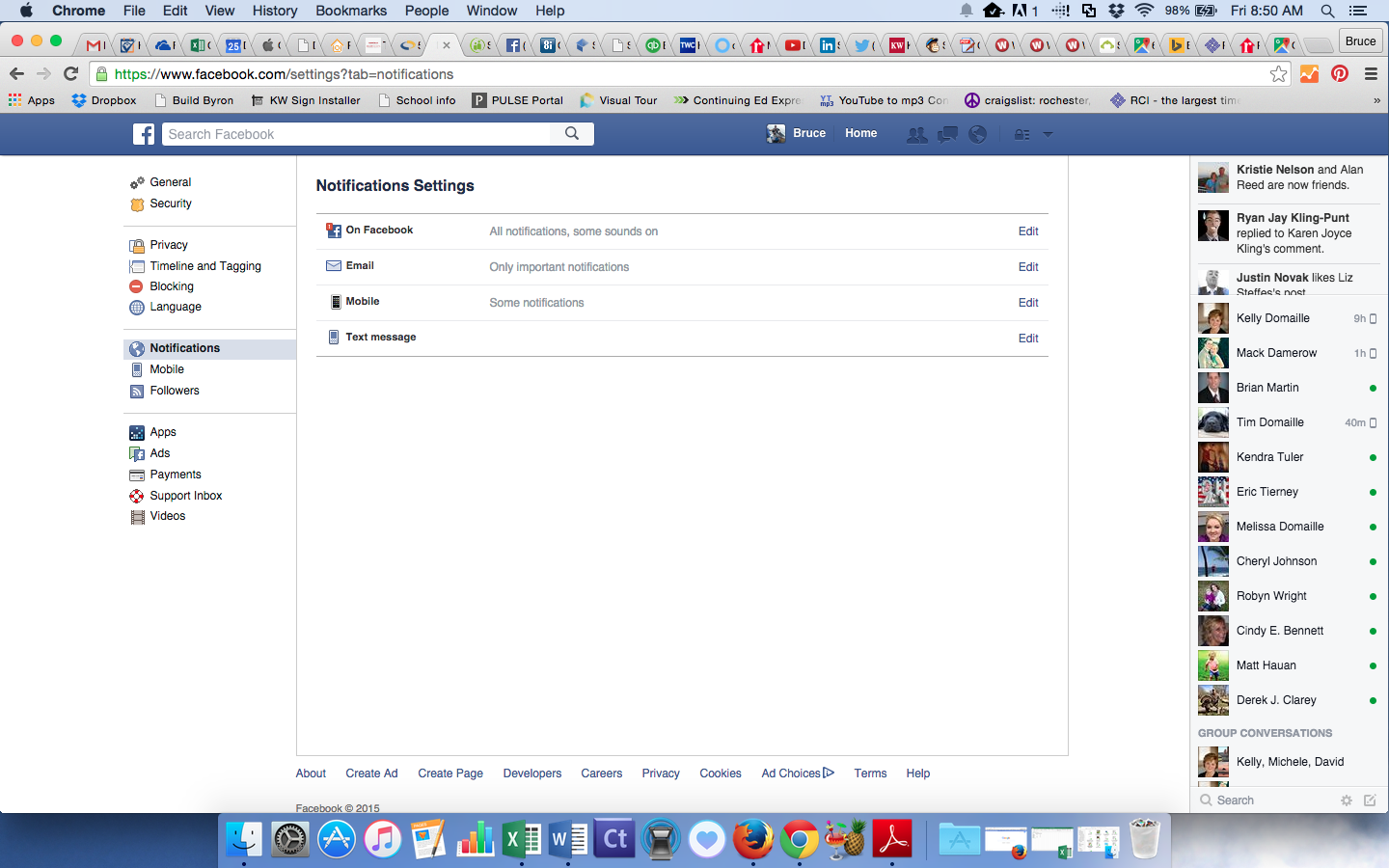The height and width of the screenshot is (868, 1389).
Task: Click the Facebook logo icon
Action: coord(144,134)
